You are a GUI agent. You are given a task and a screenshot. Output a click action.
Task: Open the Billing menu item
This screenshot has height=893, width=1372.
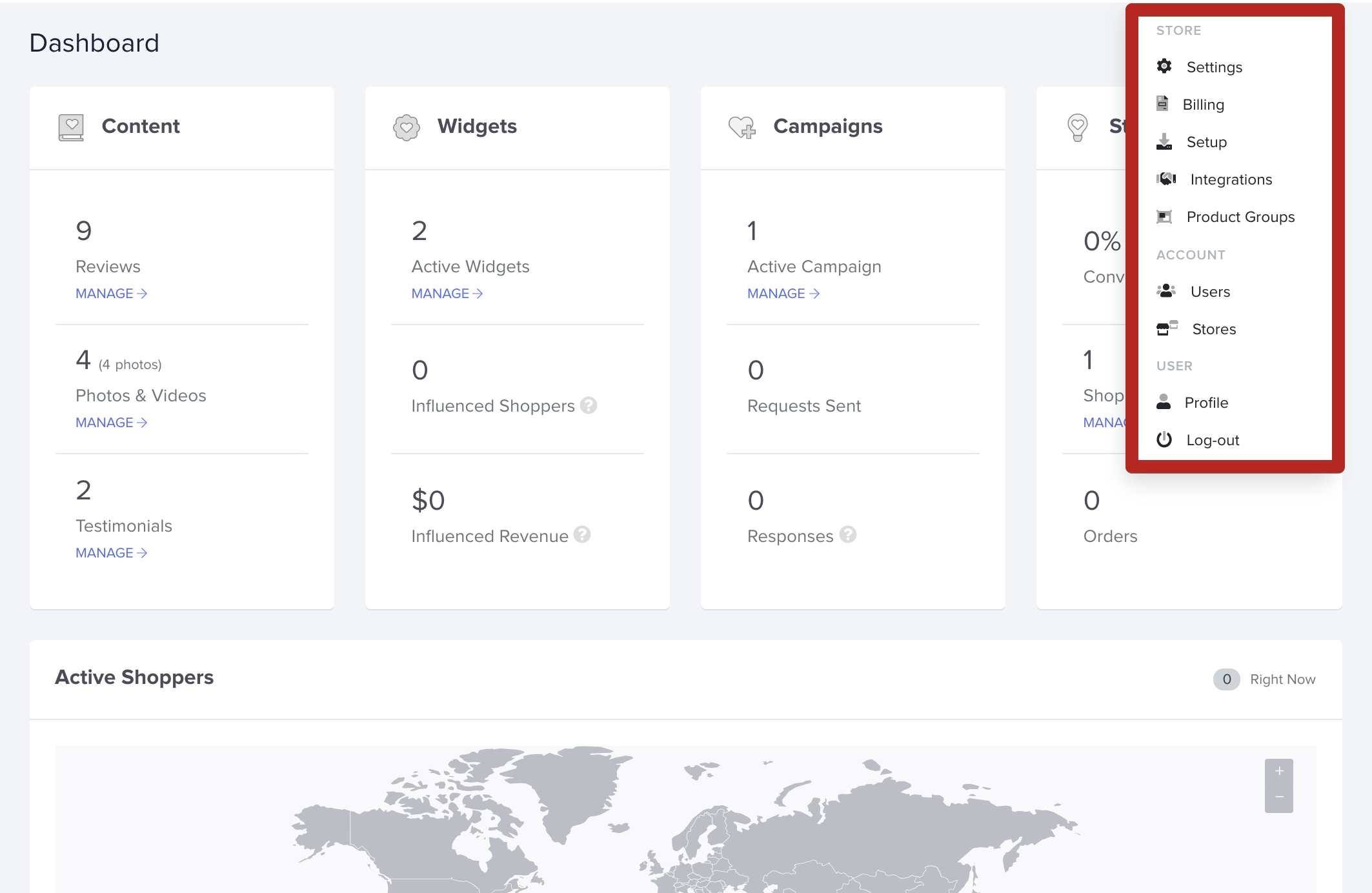pyautogui.click(x=1203, y=105)
